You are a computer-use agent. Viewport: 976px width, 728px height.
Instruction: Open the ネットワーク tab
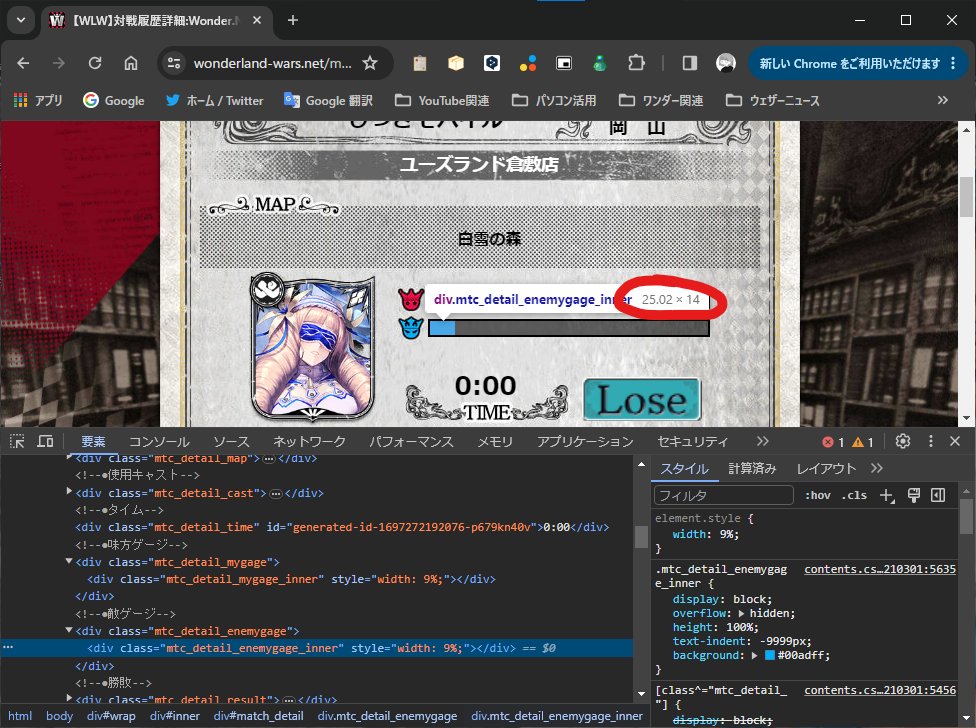click(x=309, y=442)
